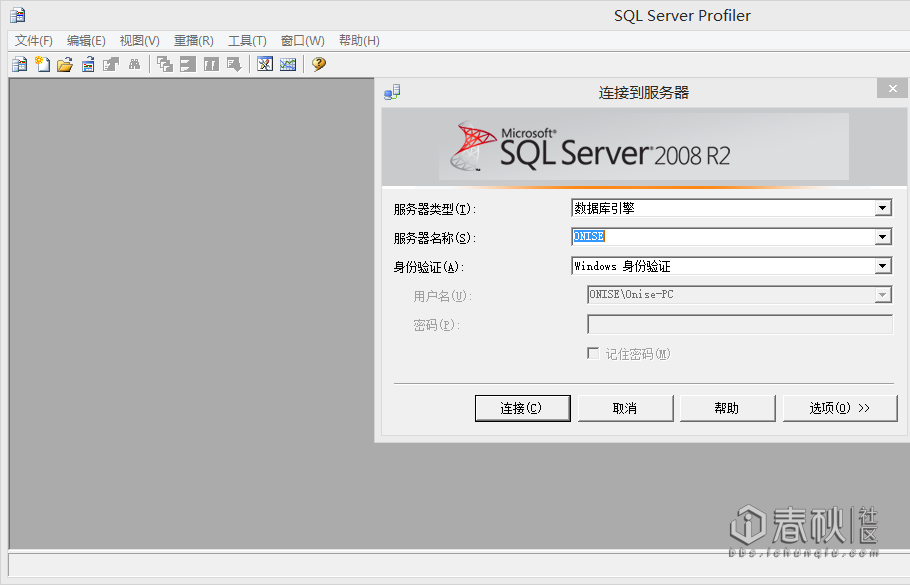Click the 连接到服务器 dialog title
Screen dimensions: 910x585
click(x=644, y=93)
